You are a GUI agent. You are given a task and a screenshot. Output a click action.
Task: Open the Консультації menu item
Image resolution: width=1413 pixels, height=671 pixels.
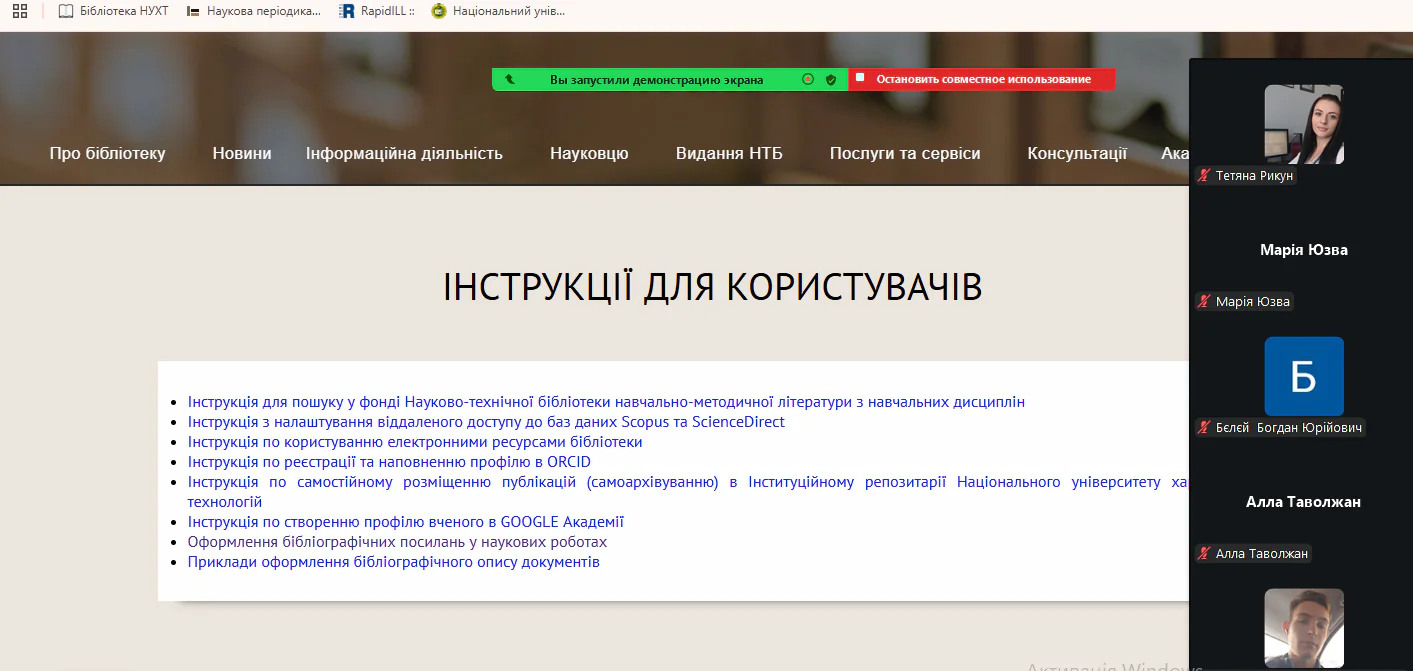click(x=1076, y=153)
